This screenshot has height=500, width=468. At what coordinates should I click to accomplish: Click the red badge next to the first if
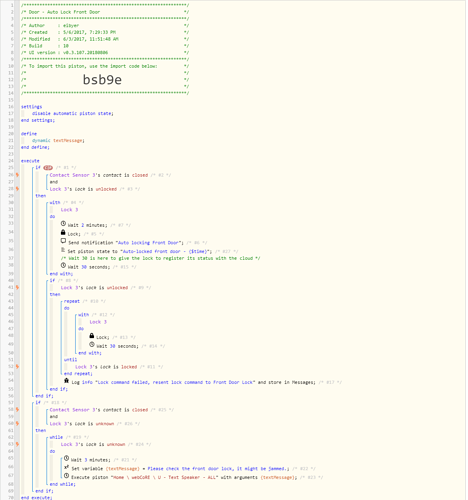48,168
